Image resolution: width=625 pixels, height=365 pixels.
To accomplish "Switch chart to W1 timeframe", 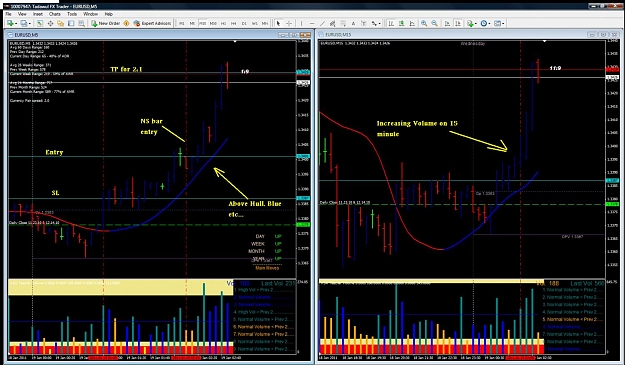I will tap(255, 24).
